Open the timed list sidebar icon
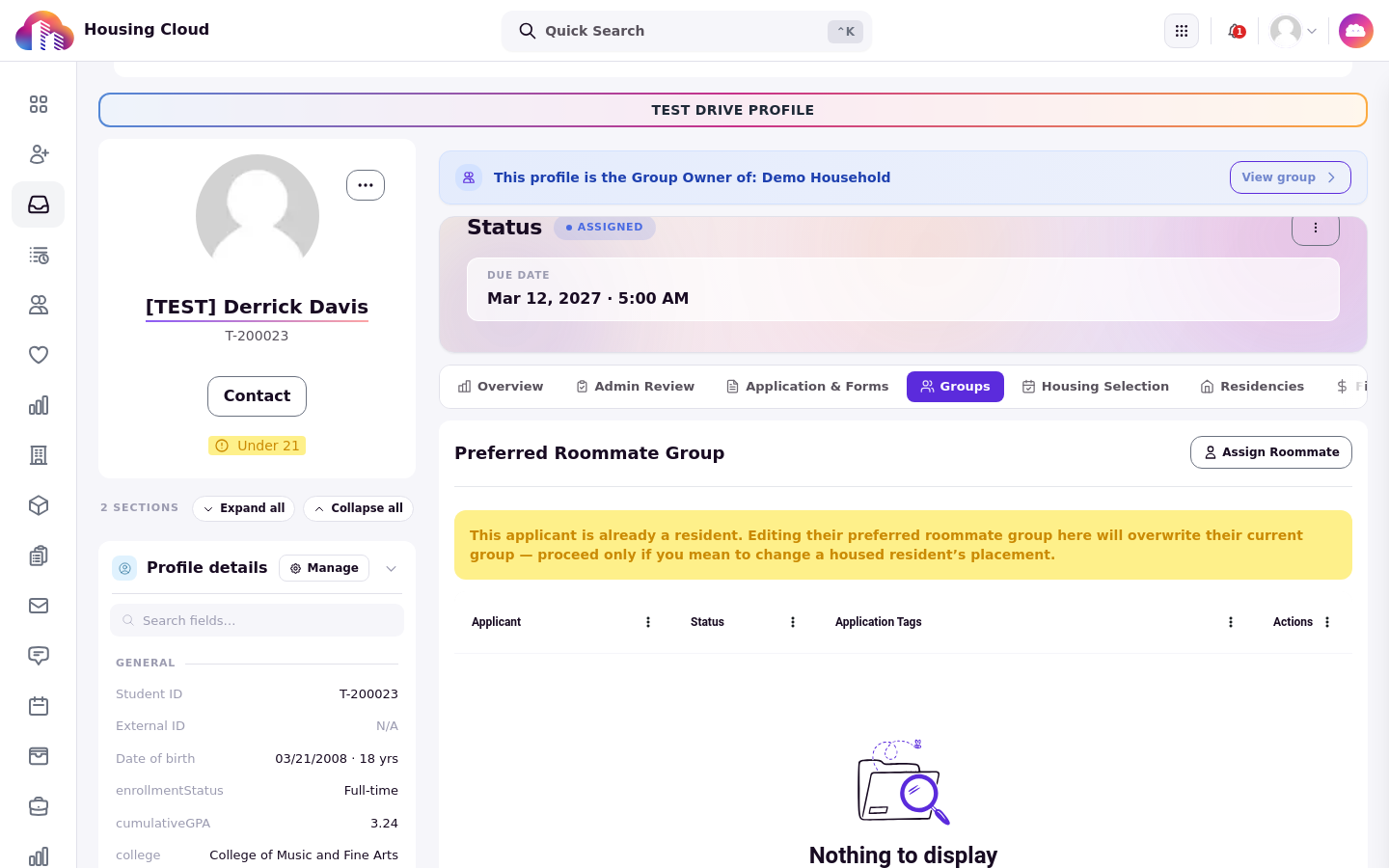 (39, 255)
